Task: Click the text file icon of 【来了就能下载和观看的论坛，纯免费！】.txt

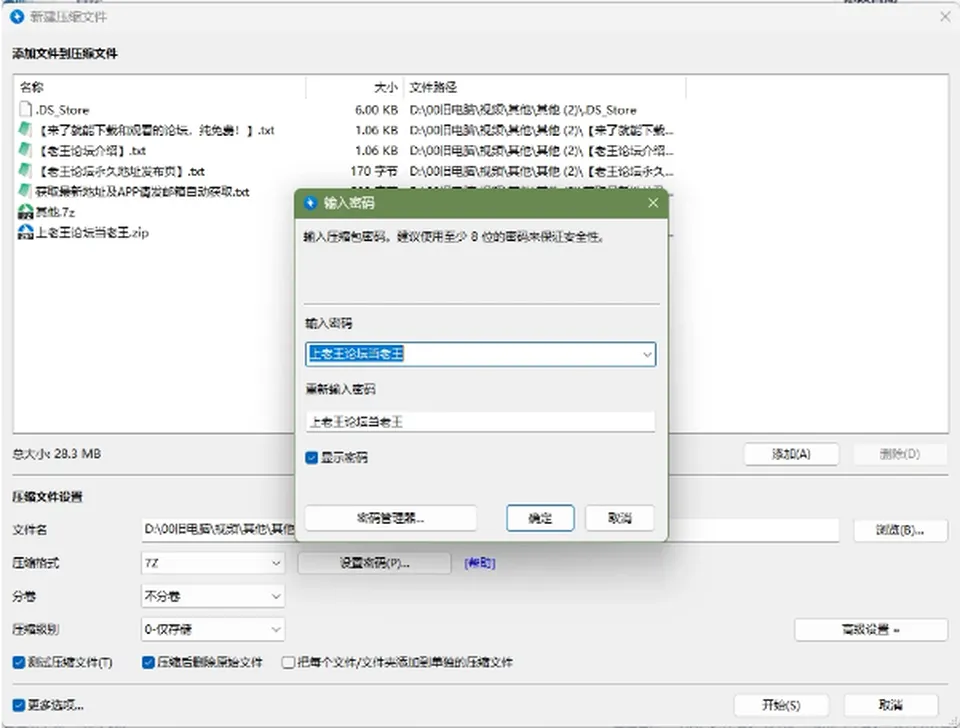Action: (25, 130)
